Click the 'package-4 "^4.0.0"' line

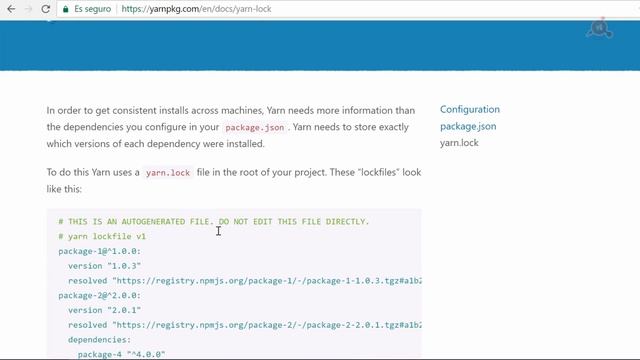pos(122,354)
